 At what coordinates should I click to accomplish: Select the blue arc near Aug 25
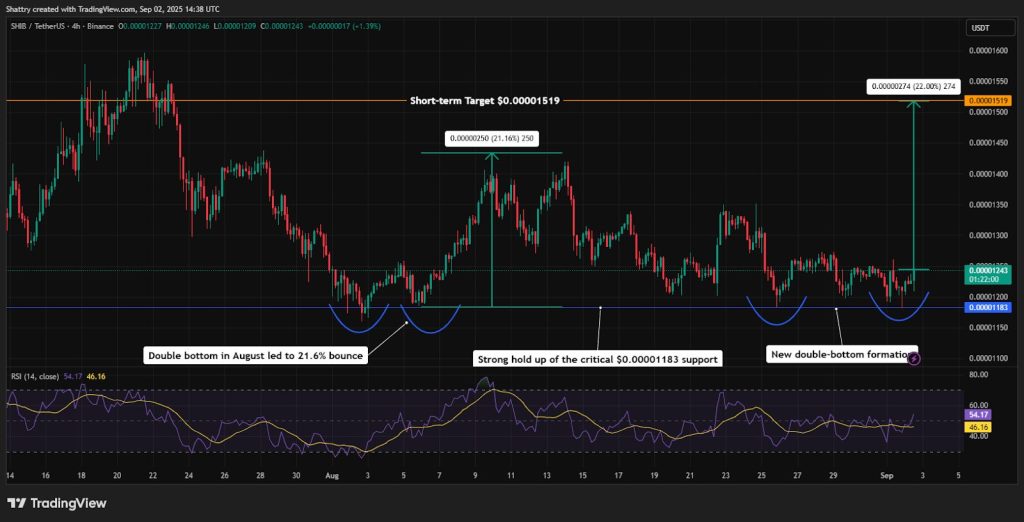click(776, 312)
